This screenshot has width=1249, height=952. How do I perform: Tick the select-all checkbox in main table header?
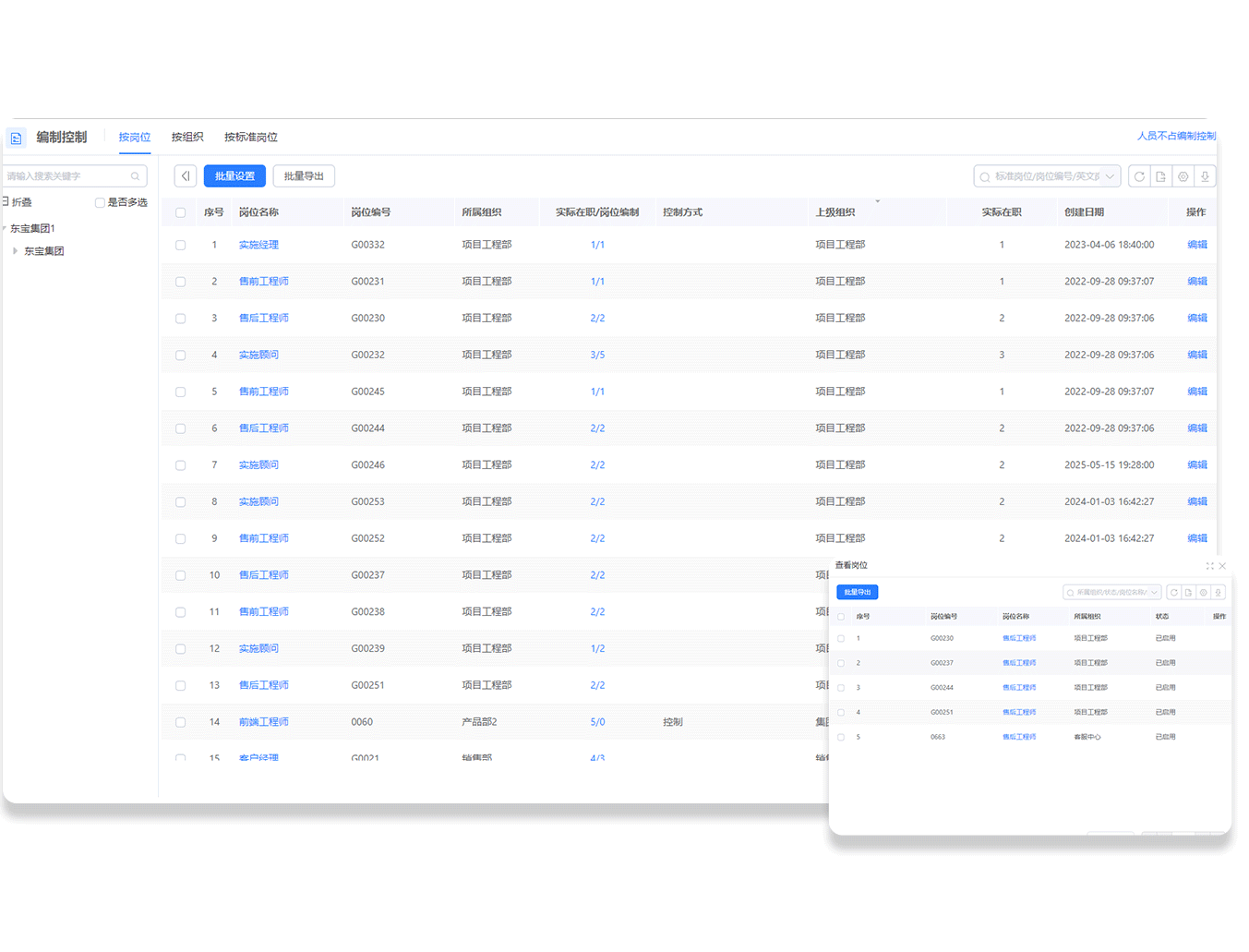(x=181, y=212)
